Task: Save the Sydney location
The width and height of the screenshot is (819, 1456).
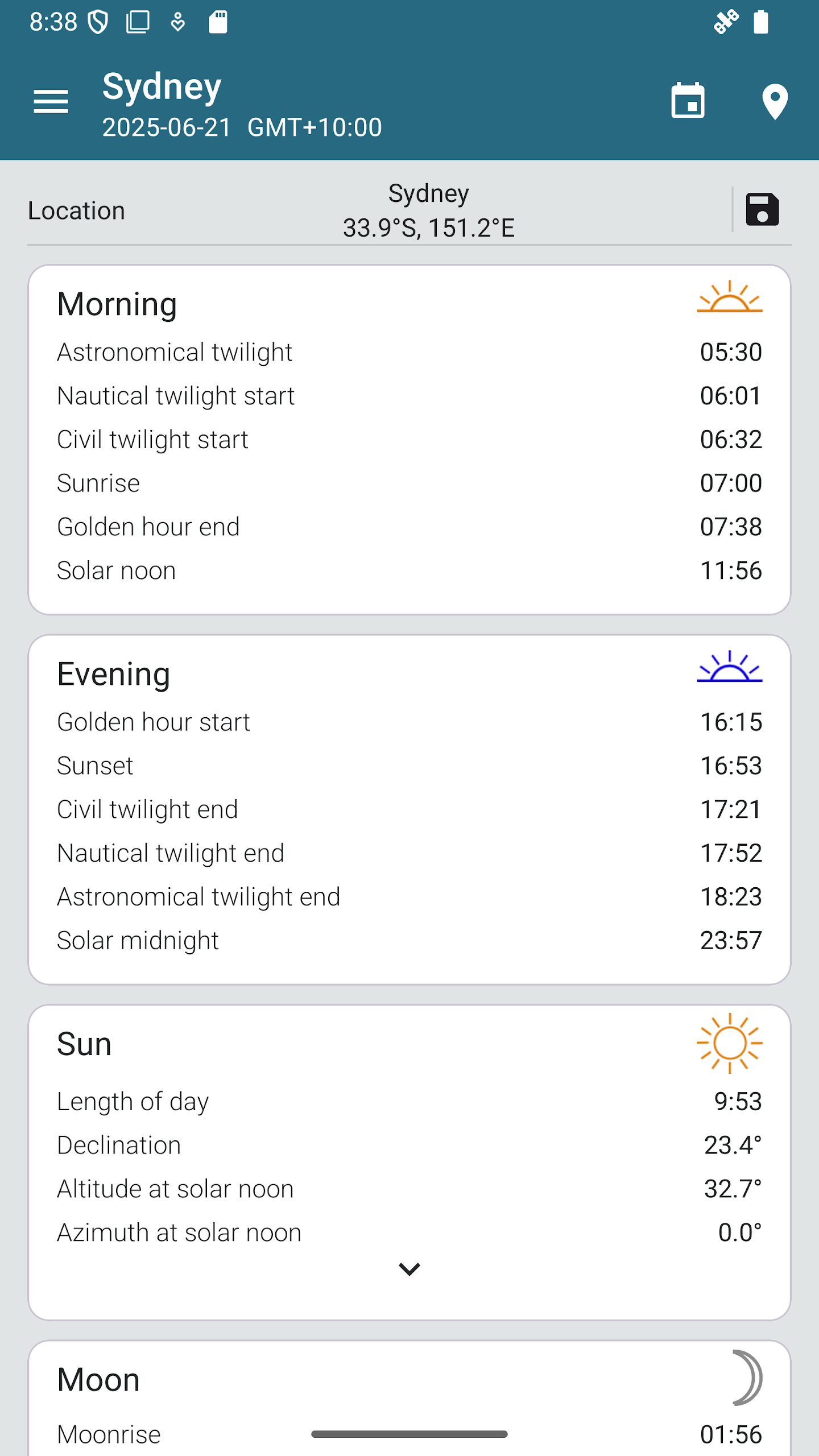Action: coord(762,210)
